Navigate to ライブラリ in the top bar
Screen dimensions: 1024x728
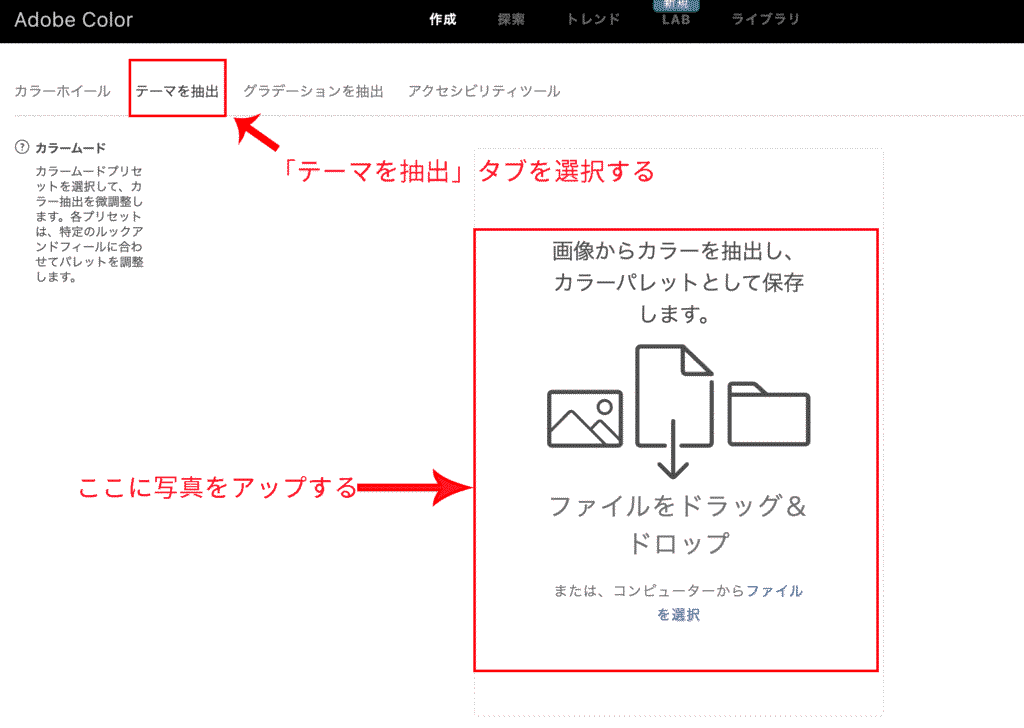click(x=765, y=20)
